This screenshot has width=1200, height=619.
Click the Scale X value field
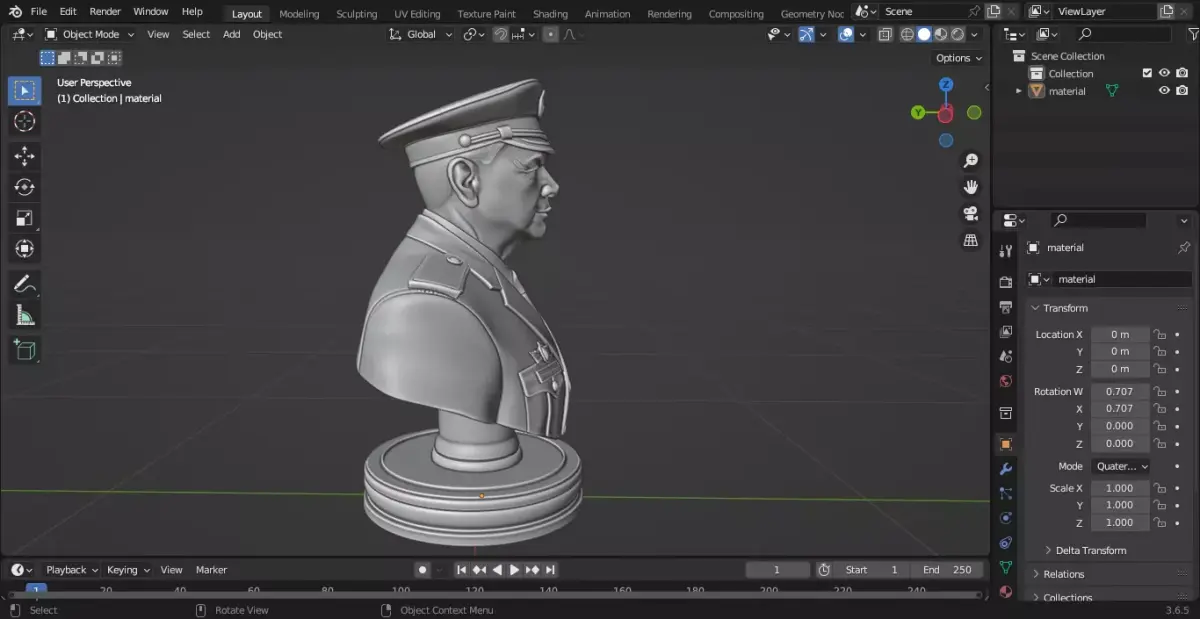(x=1119, y=488)
